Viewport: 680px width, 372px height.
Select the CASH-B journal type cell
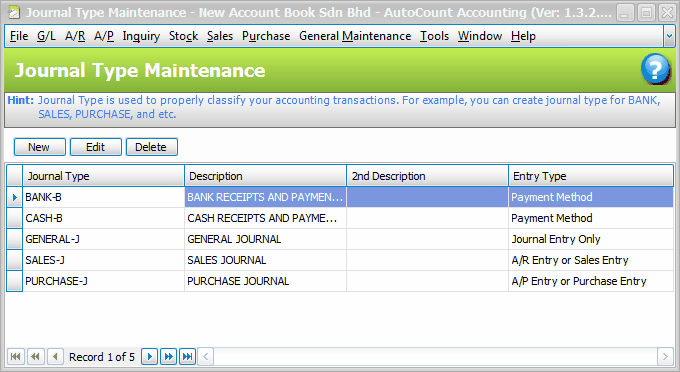point(103,218)
